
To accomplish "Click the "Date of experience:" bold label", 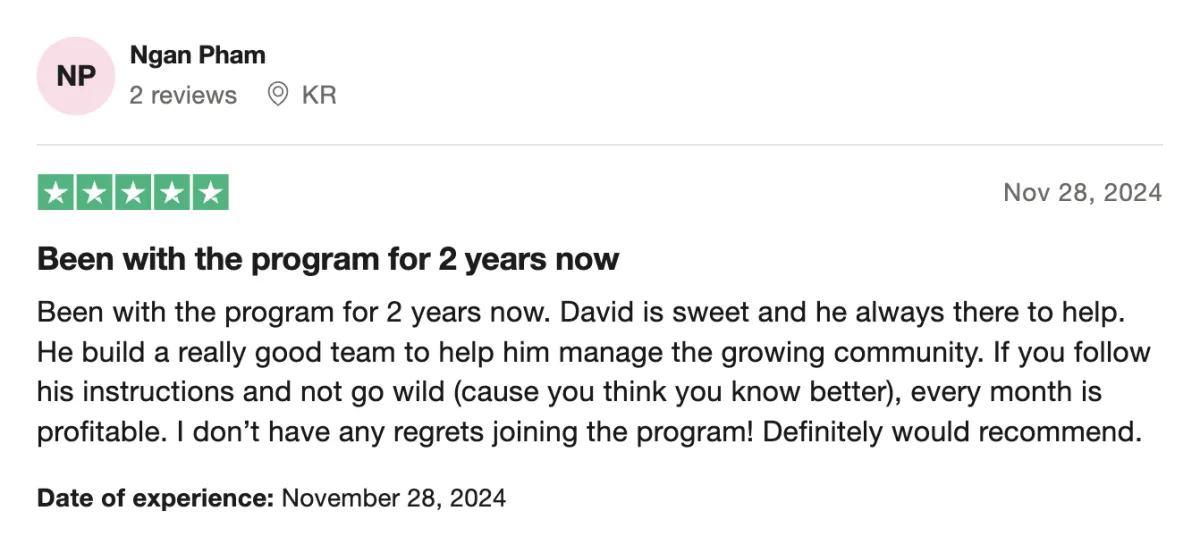I will pyautogui.click(x=156, y=497).
